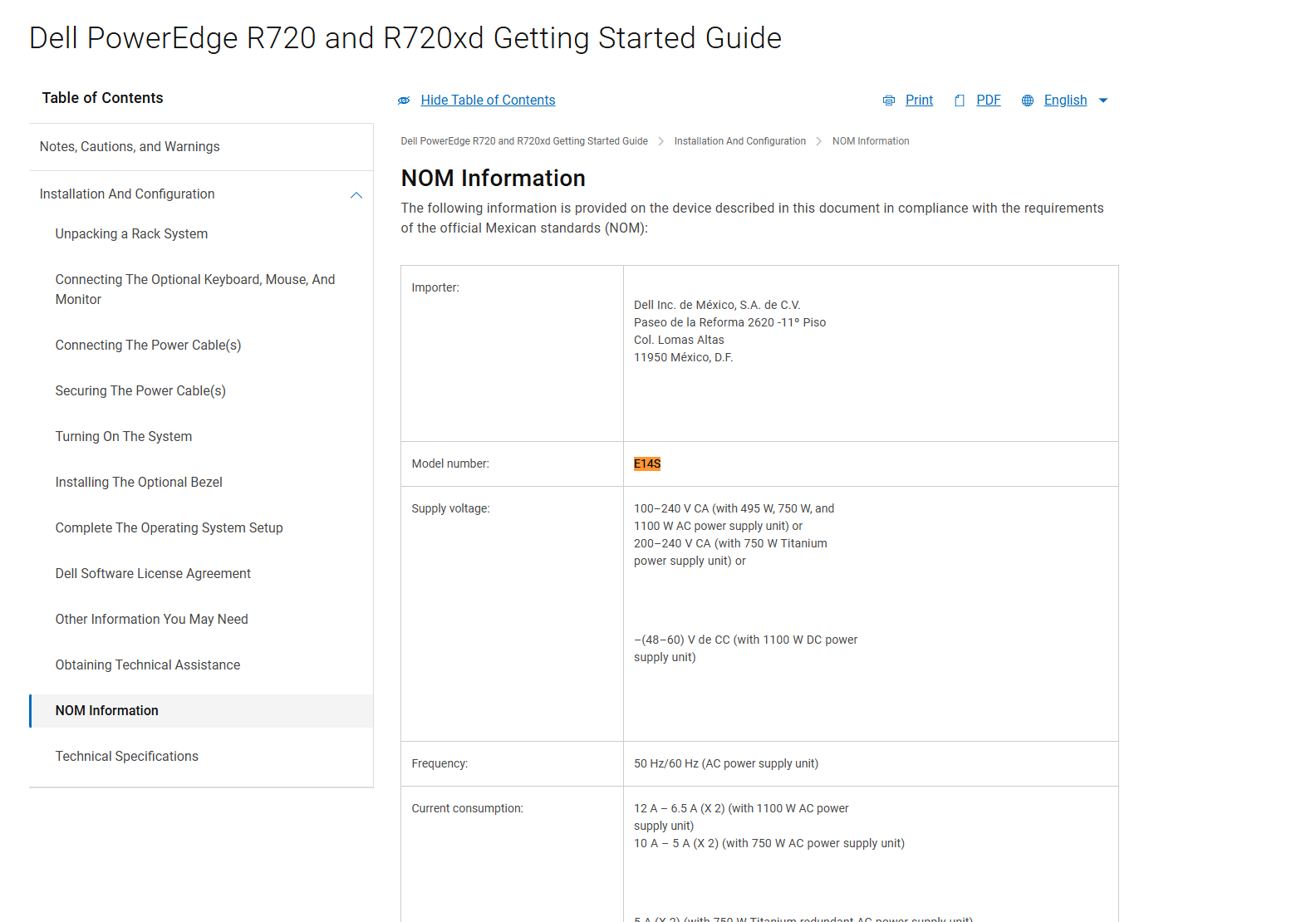Click the printer icon

[x=888, y=101]
